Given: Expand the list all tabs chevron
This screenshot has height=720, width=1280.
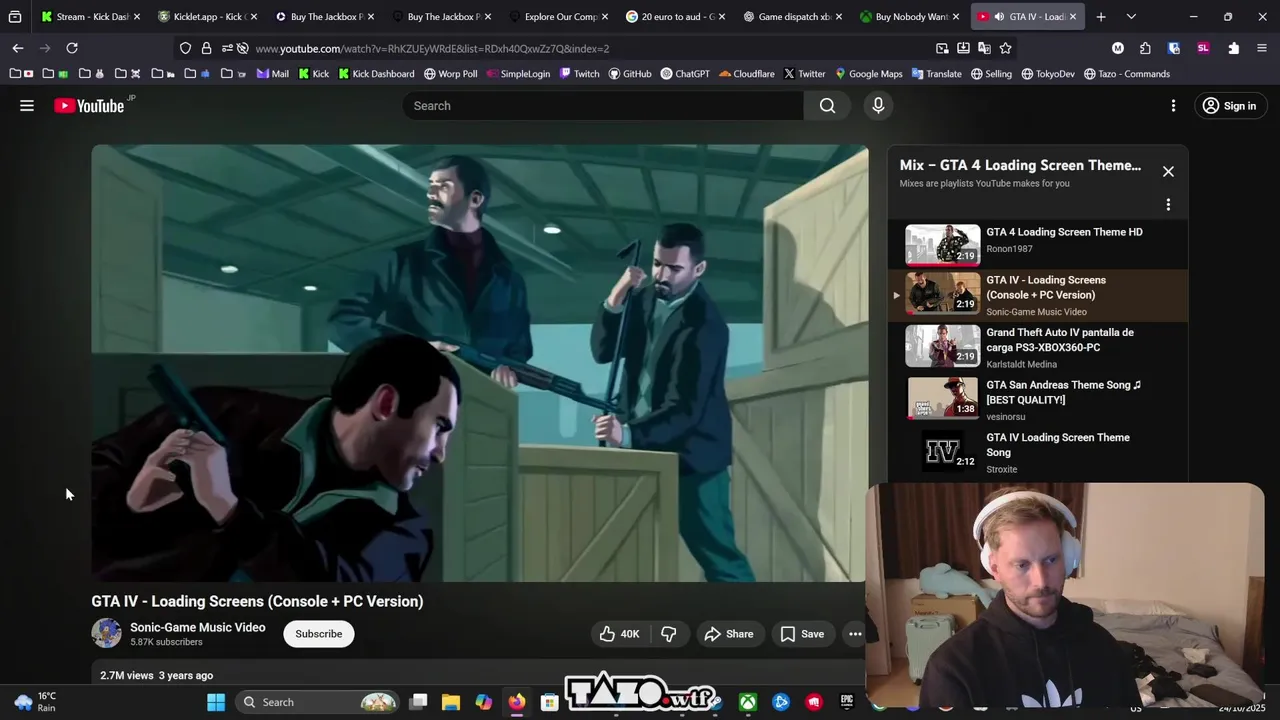Looking at the screenshot, I should (x=1131, y=17).
